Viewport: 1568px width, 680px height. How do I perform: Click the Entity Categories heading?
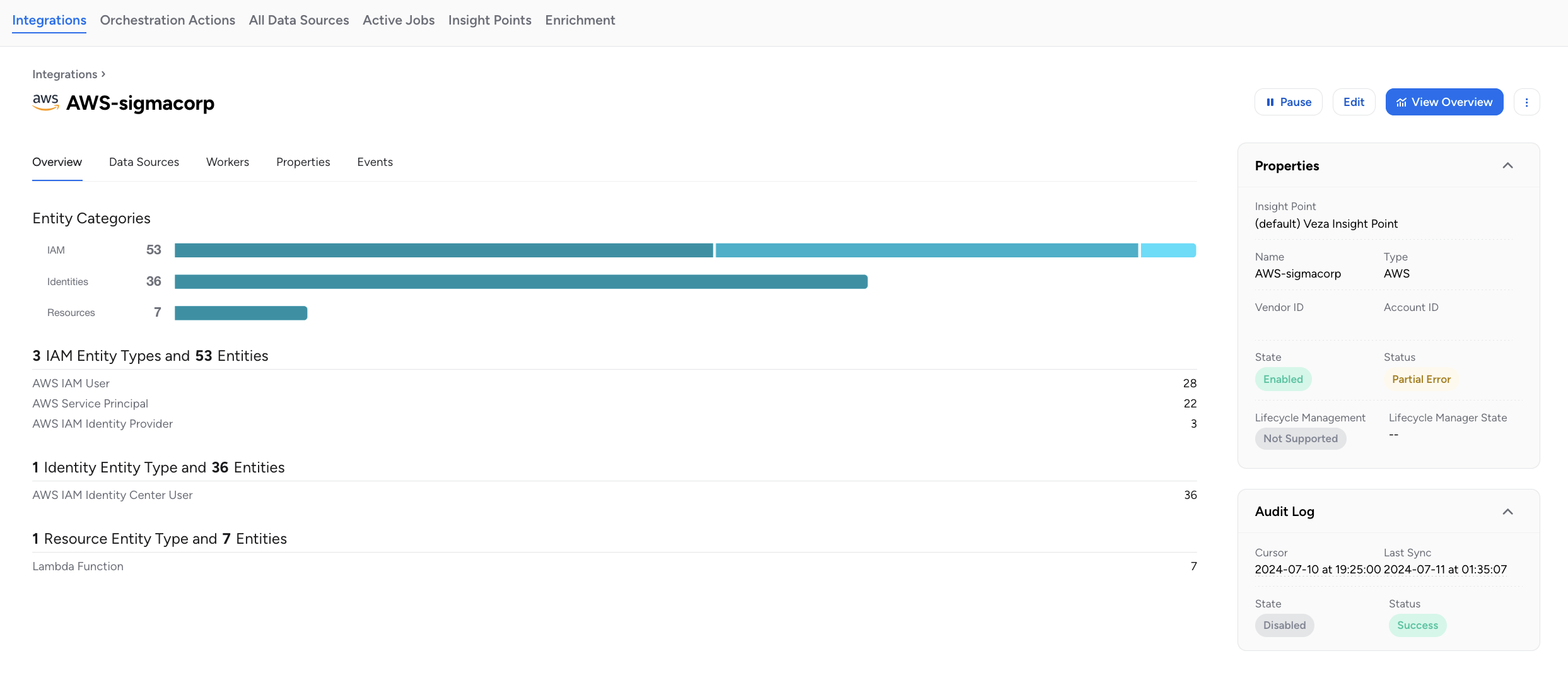click(91, 218)
